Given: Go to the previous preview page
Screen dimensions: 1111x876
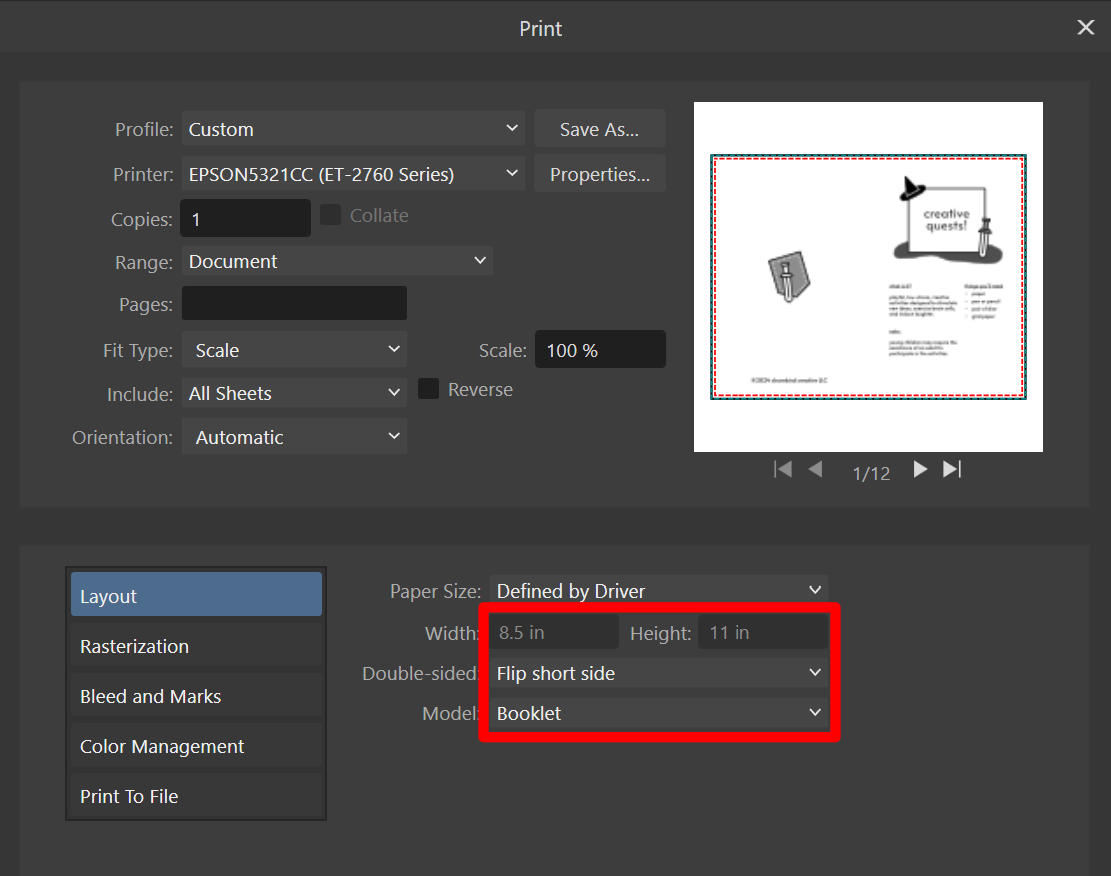Looking at the screenshot, I should tap(814, 469).
